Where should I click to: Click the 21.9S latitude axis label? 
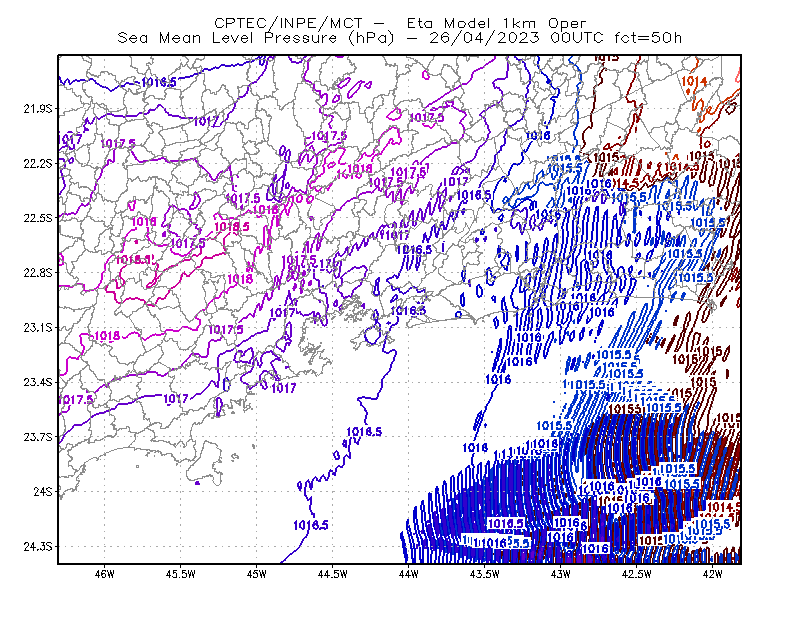click(x=38, y=109)
